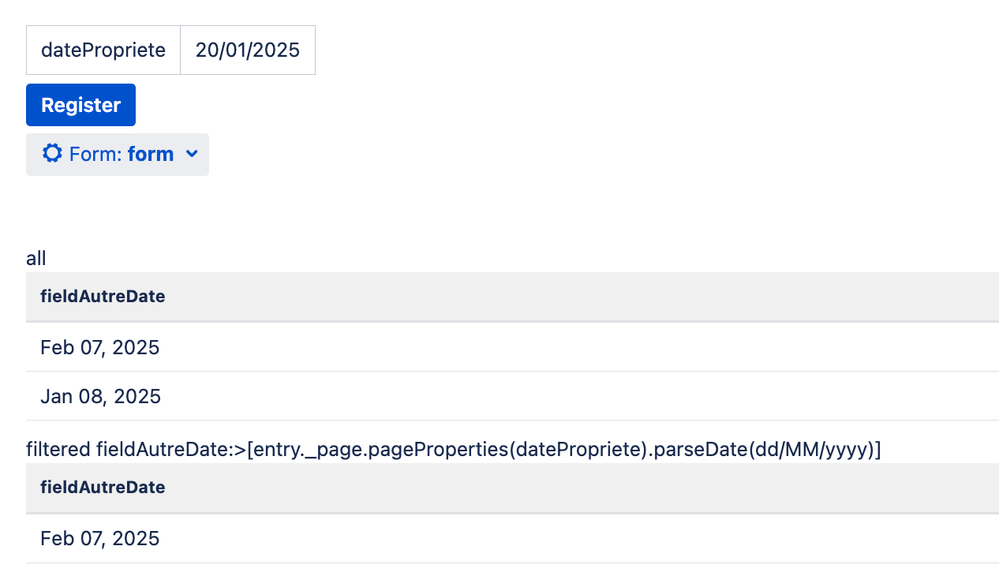Click the fieldAutreDate header in the all table
The width and height of the screenshot is (999, 587).
(x=102, y=296)
